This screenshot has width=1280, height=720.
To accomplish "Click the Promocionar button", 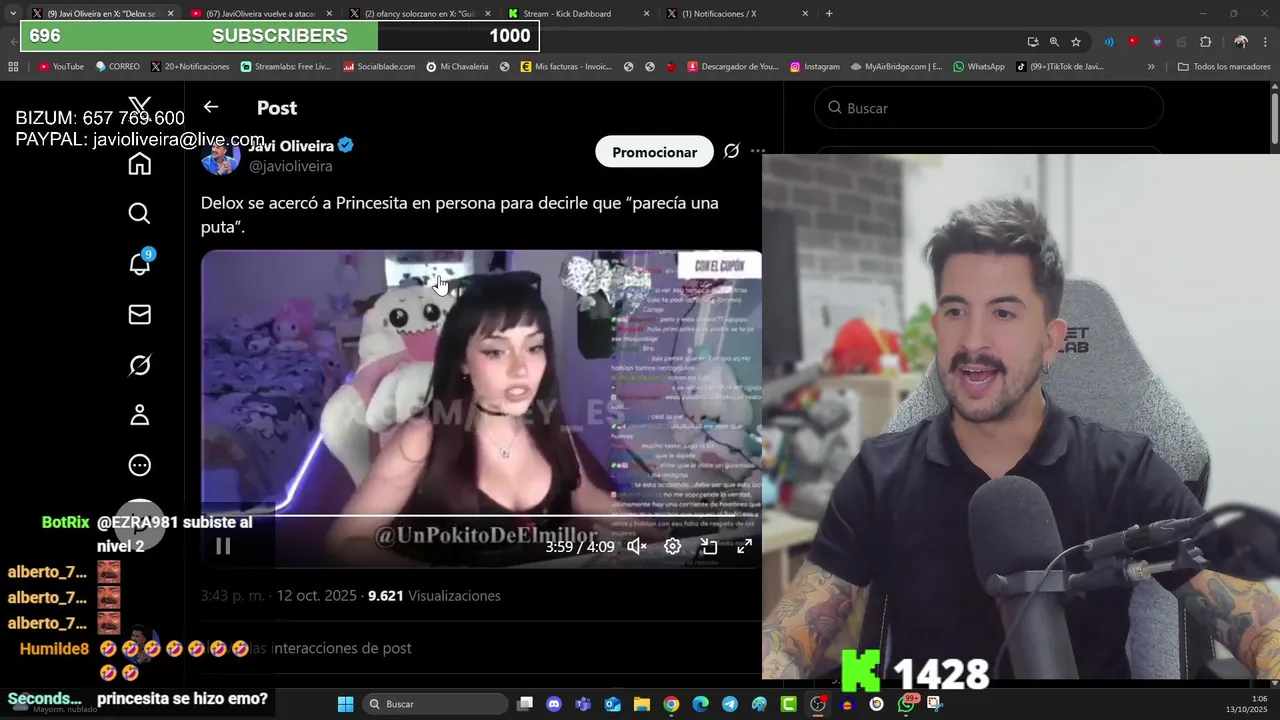I will pyautogui.click(x=654, y=152).
